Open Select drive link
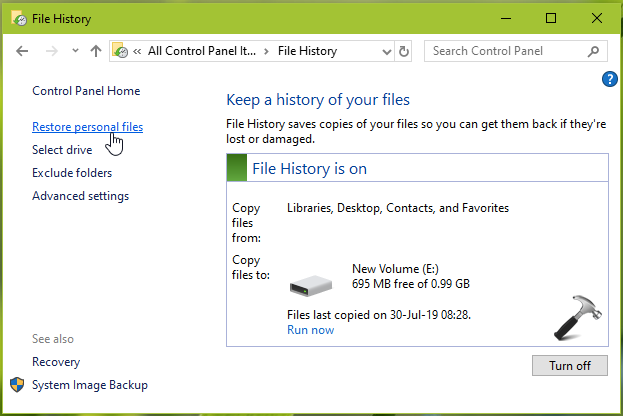 coord(62,150)
